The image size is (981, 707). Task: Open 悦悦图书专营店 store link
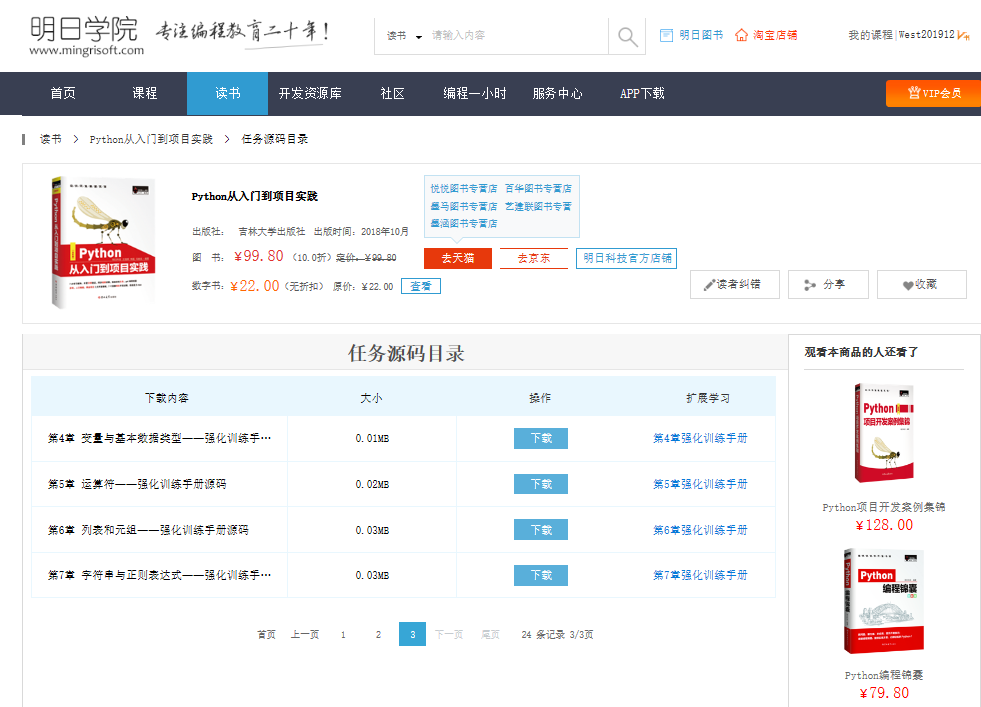pos(464,188)
